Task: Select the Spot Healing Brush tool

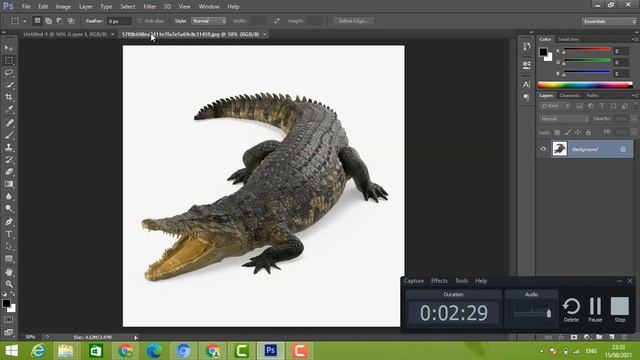Action: [9, 122]
